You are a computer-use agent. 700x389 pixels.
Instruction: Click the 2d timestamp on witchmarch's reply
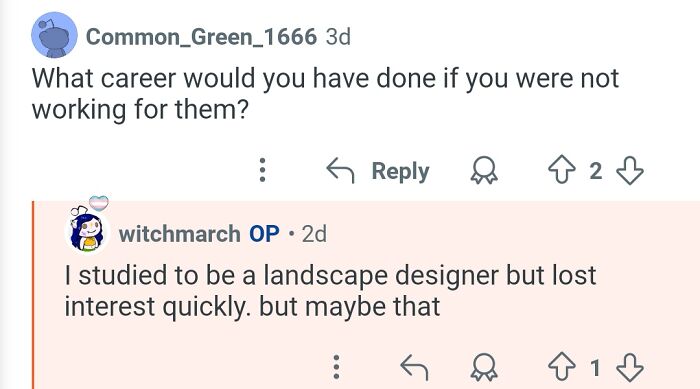tap(314, 234)
